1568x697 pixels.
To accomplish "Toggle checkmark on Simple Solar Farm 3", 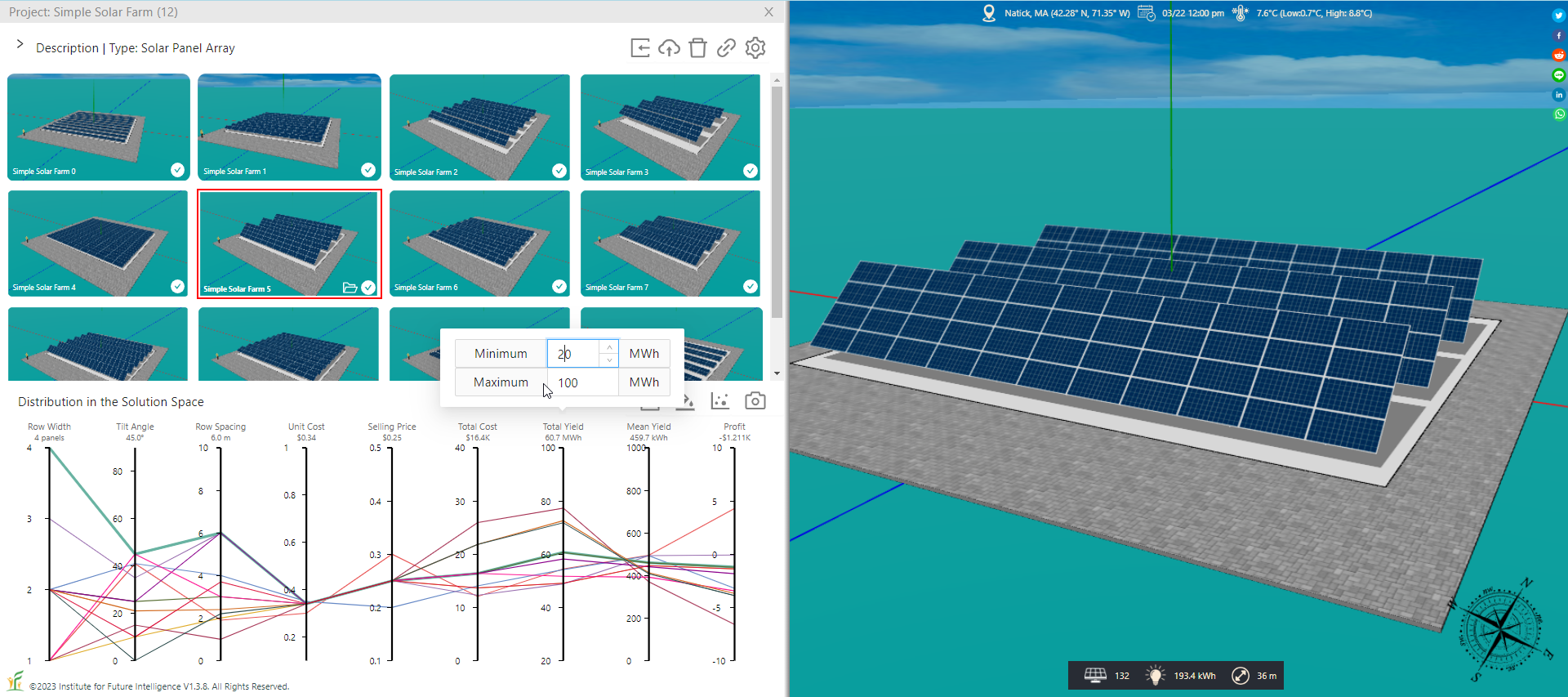I will 750,171.
